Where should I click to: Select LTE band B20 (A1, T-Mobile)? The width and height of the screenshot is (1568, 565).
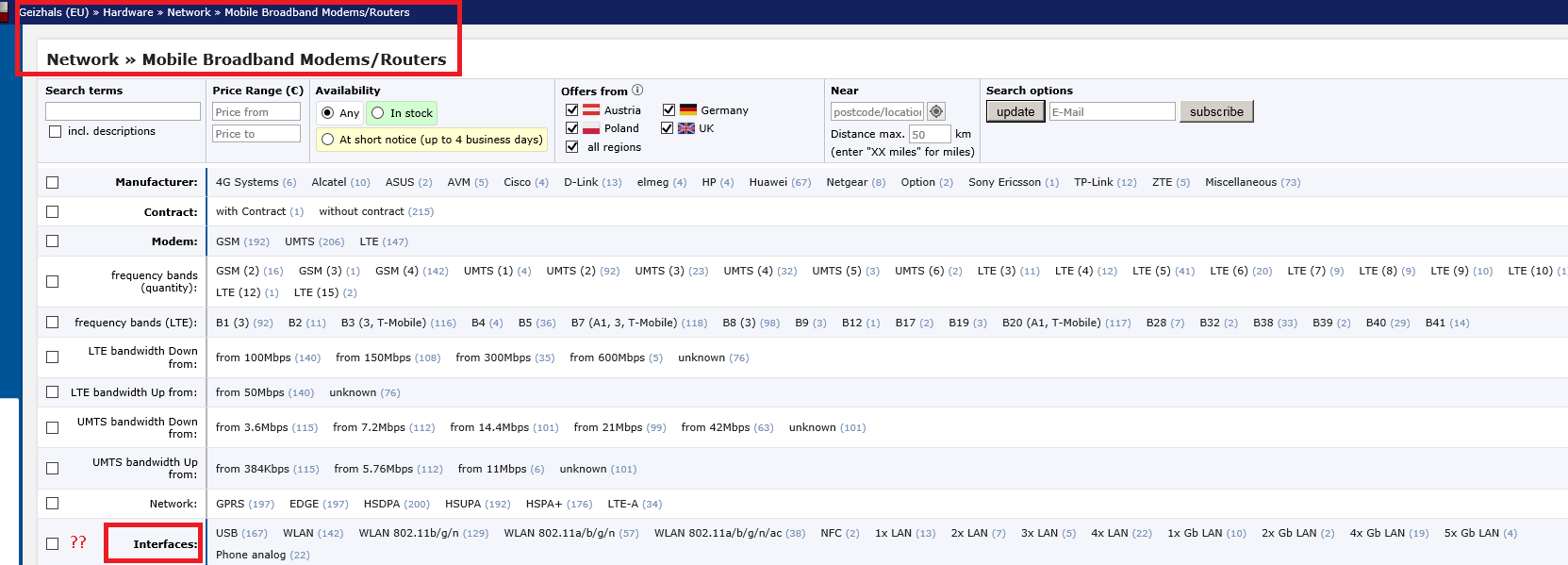pyautogui.click(x=1051, y=323)
